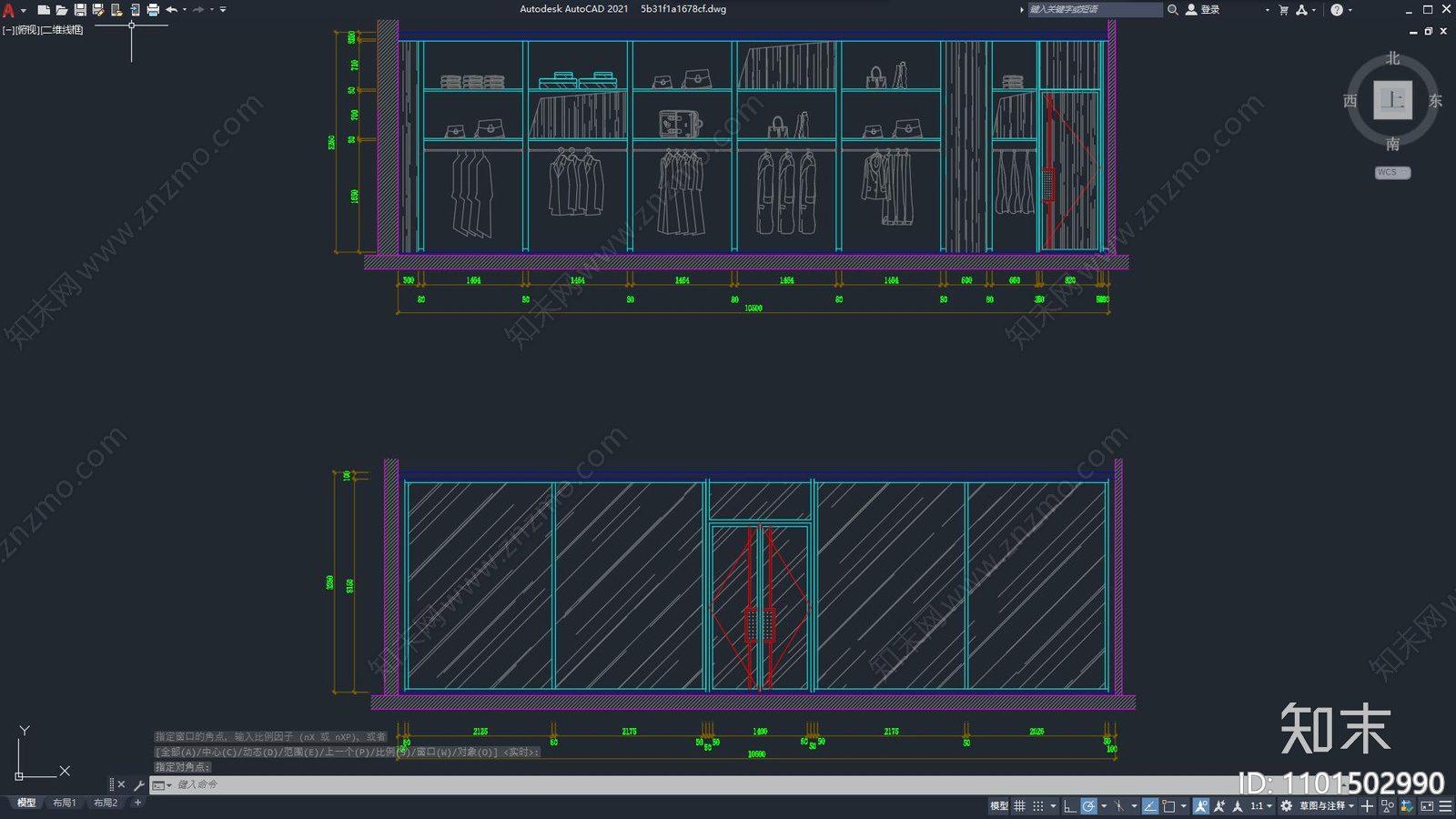This screenshot has width=1456, height=819.
Task: Toggle ortho mode
Action: (x=1070, y=805)
